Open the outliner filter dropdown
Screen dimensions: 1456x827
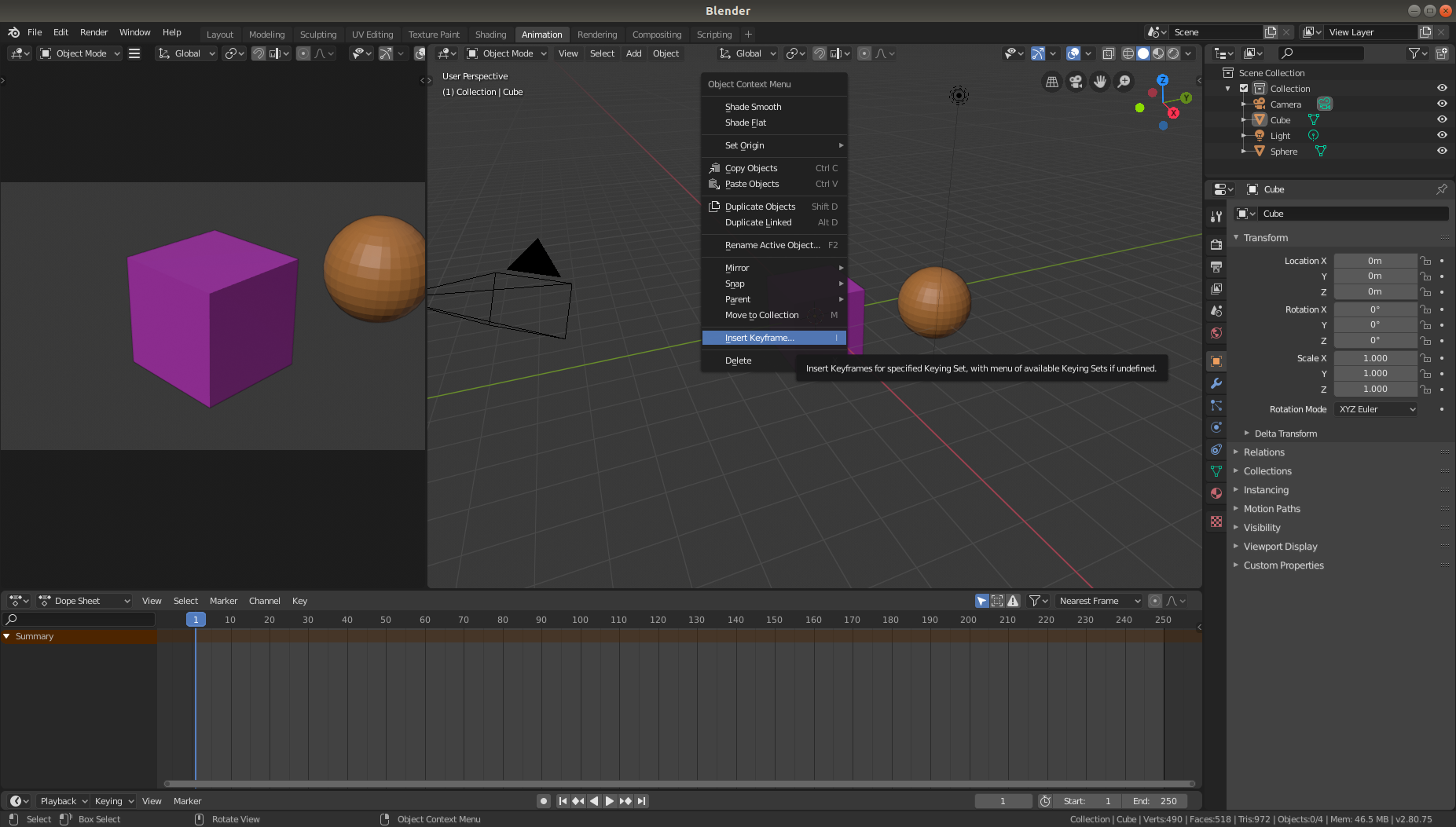[1417, 53]
